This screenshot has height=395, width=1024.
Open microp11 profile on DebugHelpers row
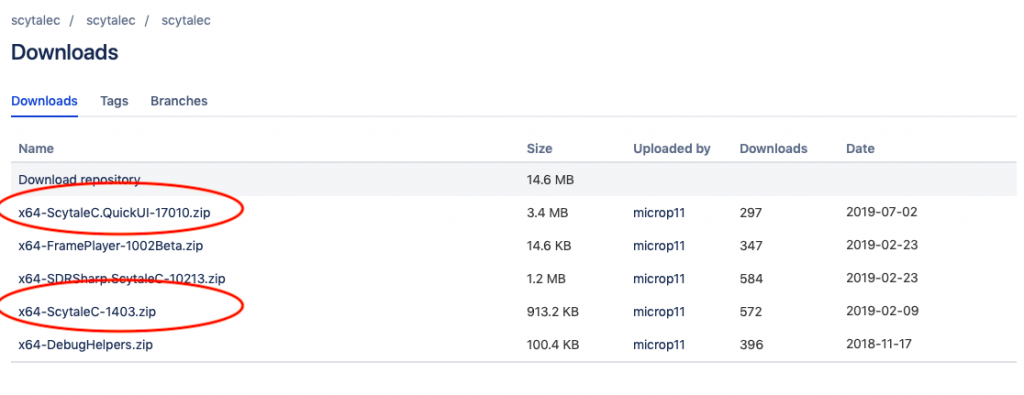pos(659,345)
